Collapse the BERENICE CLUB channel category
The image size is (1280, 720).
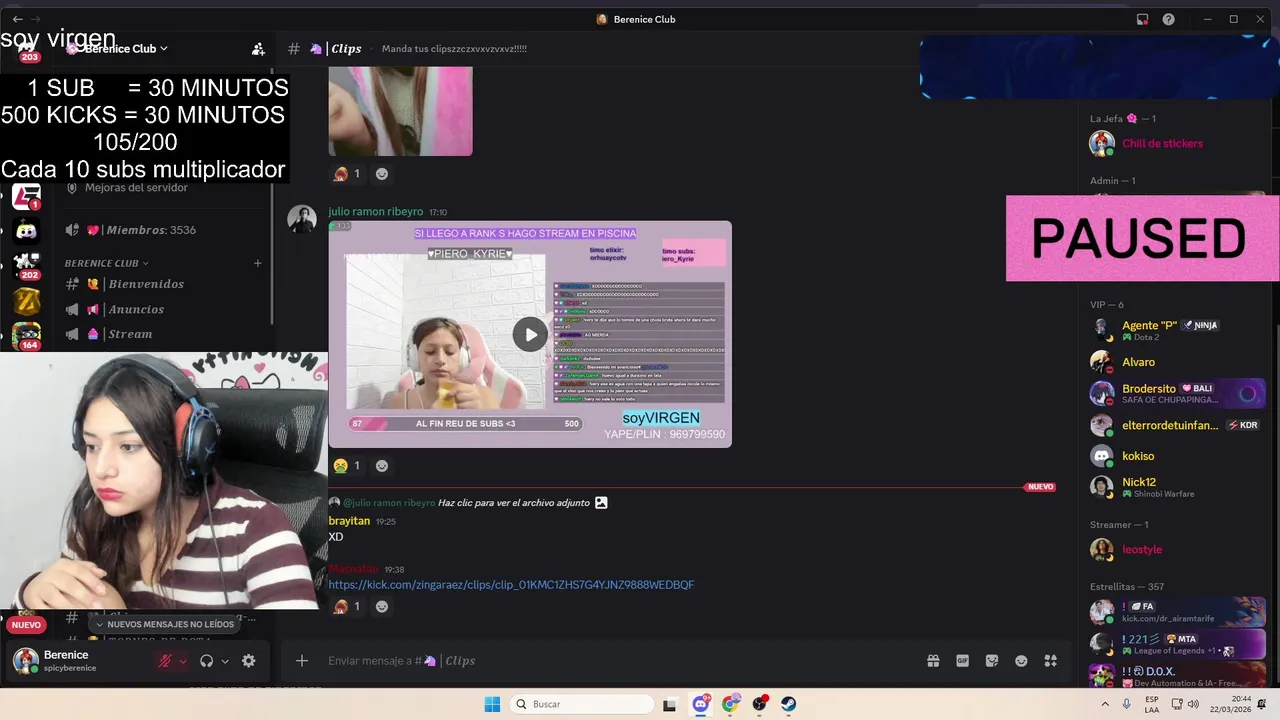click(x=107, y=263)
